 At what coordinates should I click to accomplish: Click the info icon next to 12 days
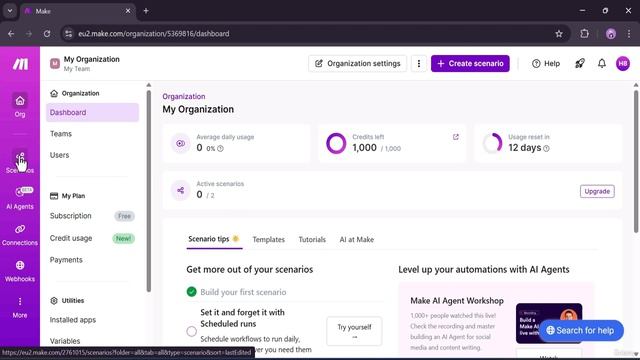547,149
